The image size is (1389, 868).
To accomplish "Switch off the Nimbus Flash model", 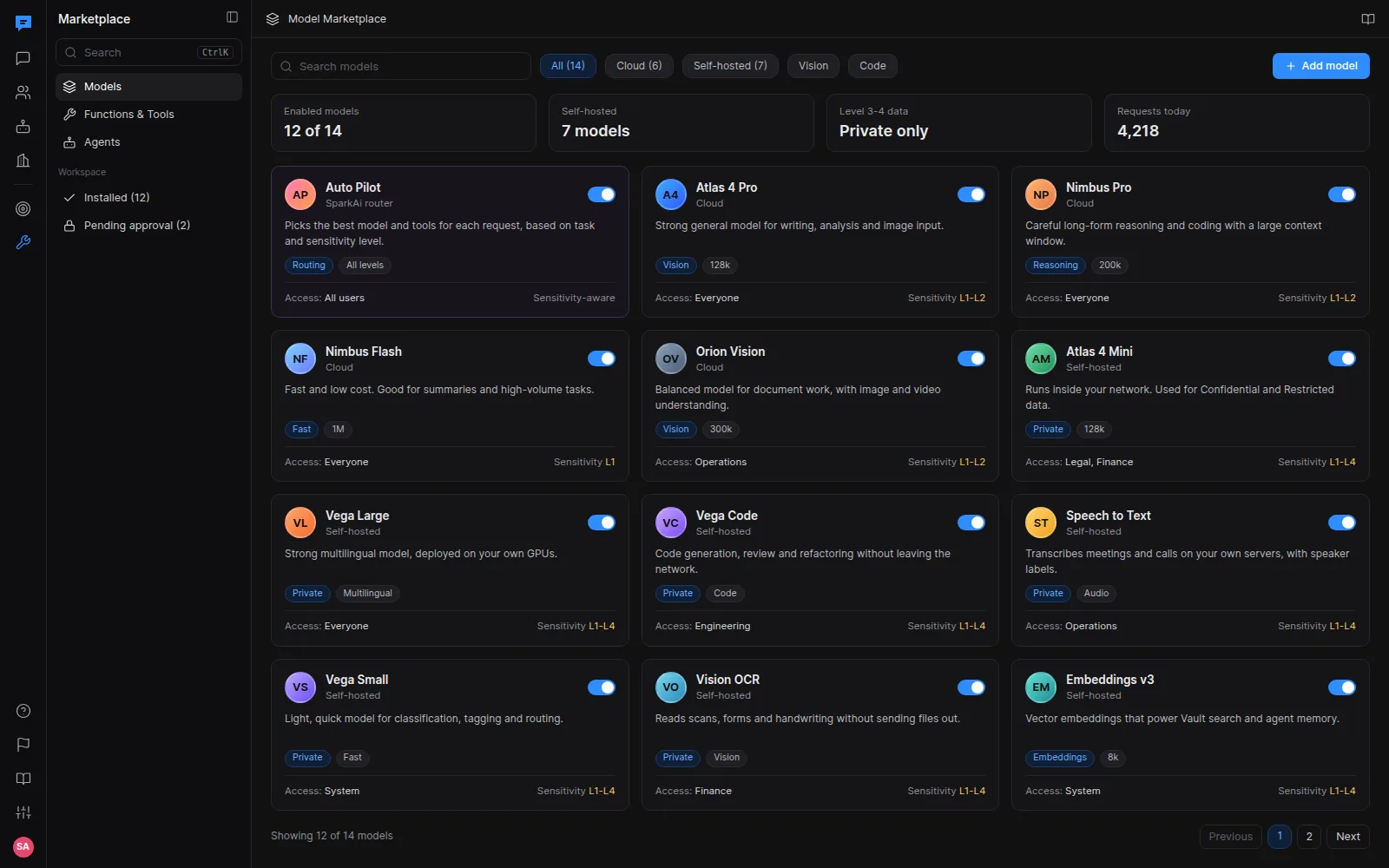I will 602,358.
